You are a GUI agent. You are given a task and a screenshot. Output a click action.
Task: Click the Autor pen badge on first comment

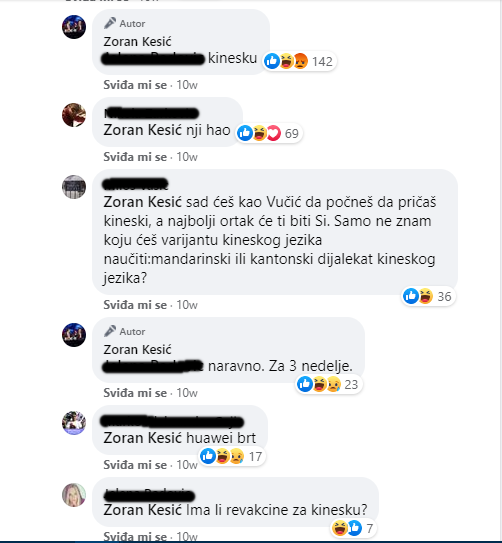point(125,24)
